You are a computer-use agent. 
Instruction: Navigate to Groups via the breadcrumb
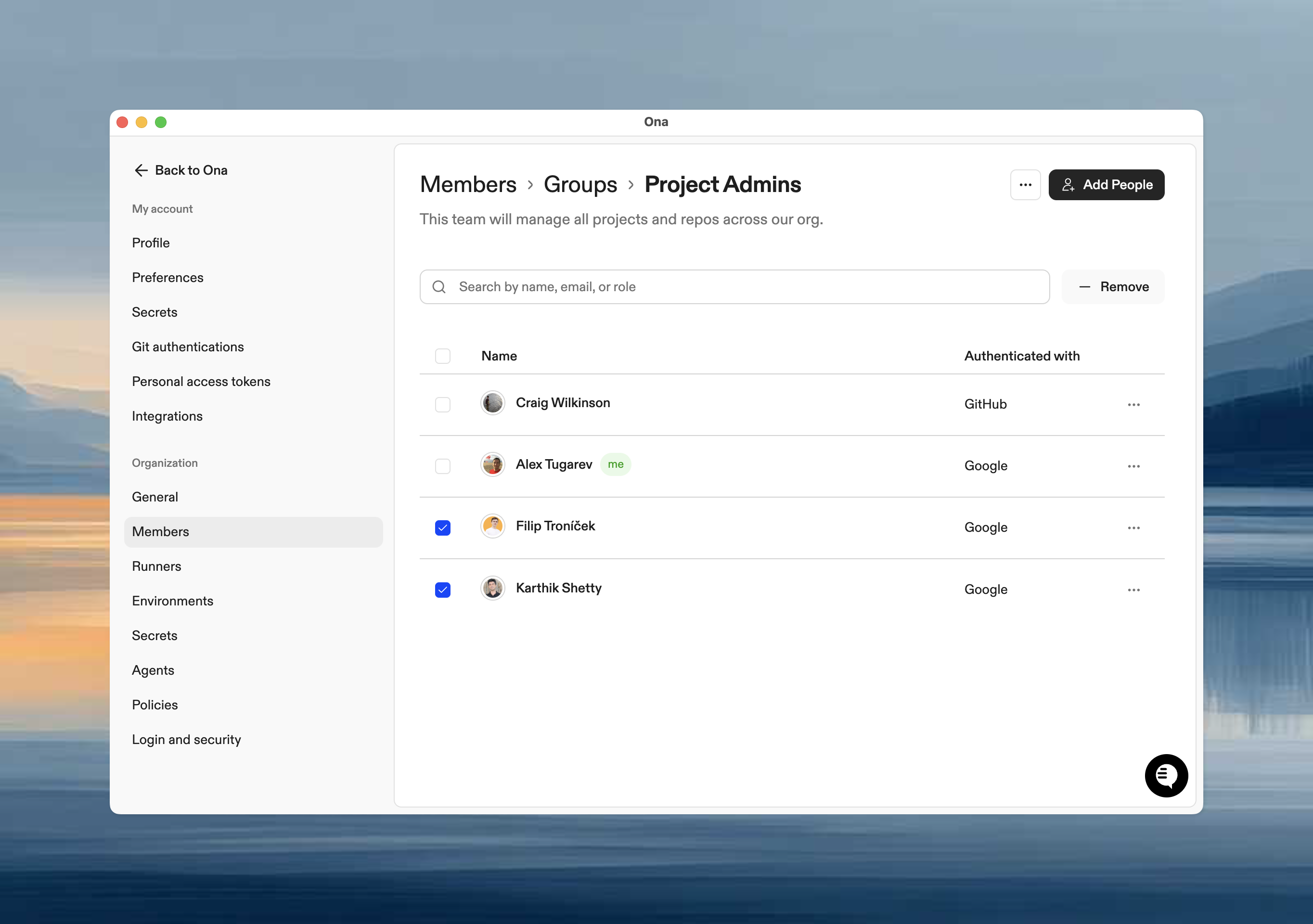coord(580,184)
